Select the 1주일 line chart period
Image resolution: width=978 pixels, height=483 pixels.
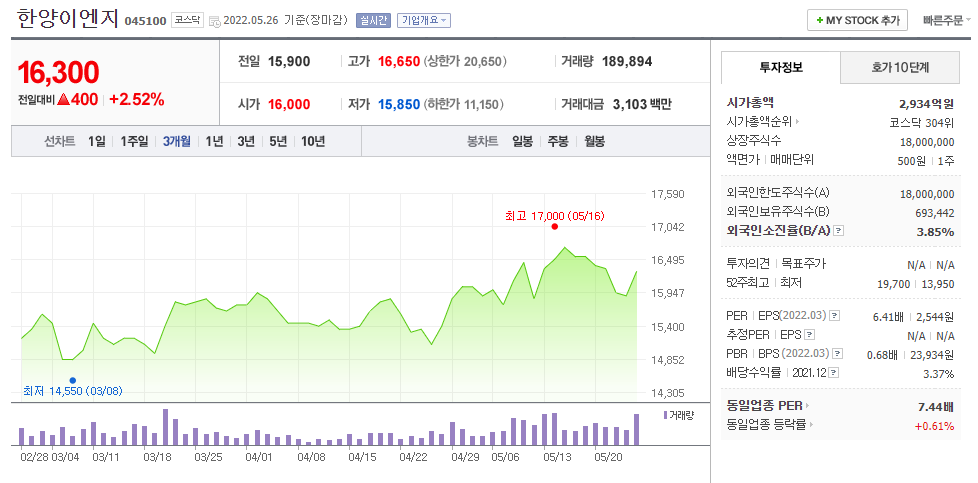coord(134,141)
